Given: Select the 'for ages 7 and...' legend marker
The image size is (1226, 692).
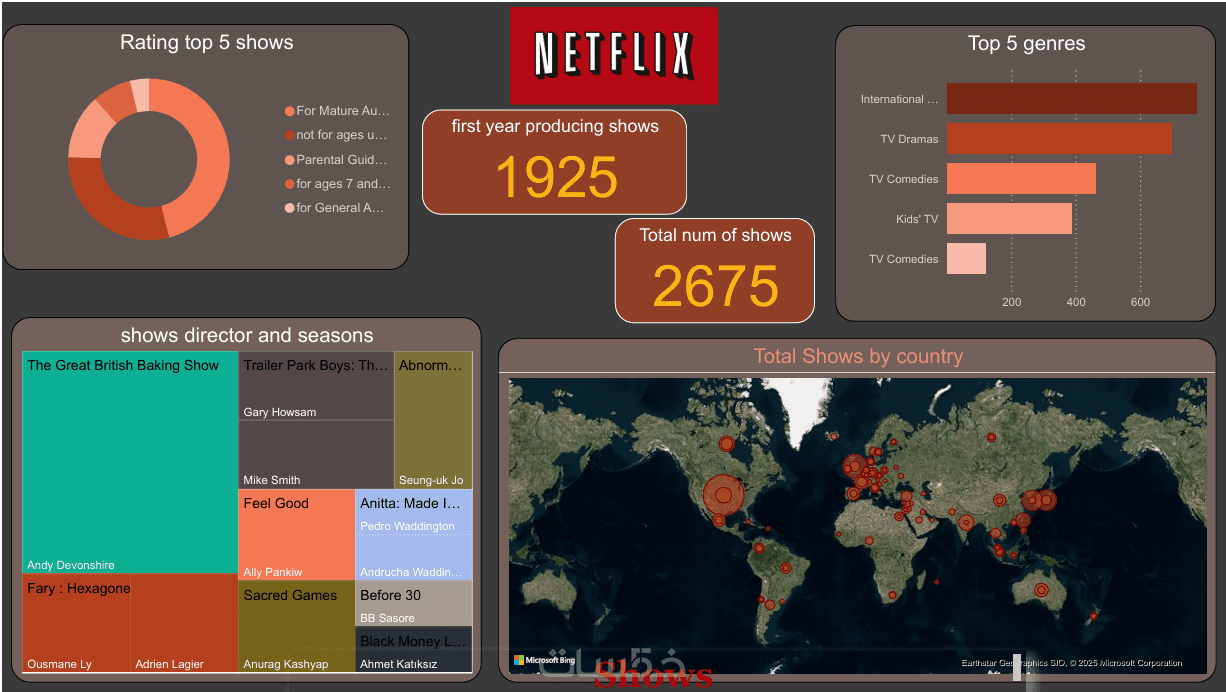Looking at the screenshot, I should point(290,184).
